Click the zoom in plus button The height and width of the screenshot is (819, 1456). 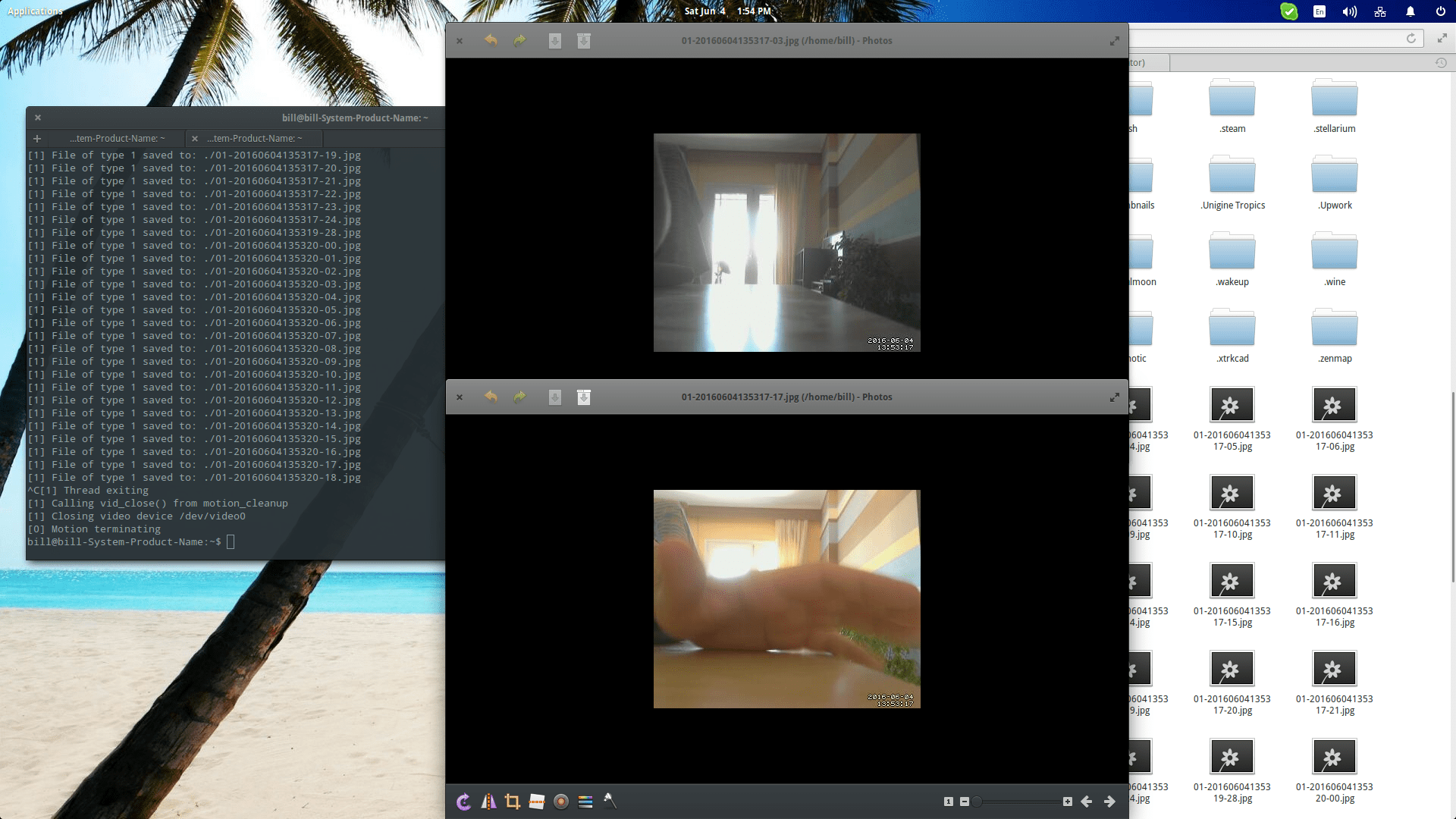click(x=1068, y=802)
